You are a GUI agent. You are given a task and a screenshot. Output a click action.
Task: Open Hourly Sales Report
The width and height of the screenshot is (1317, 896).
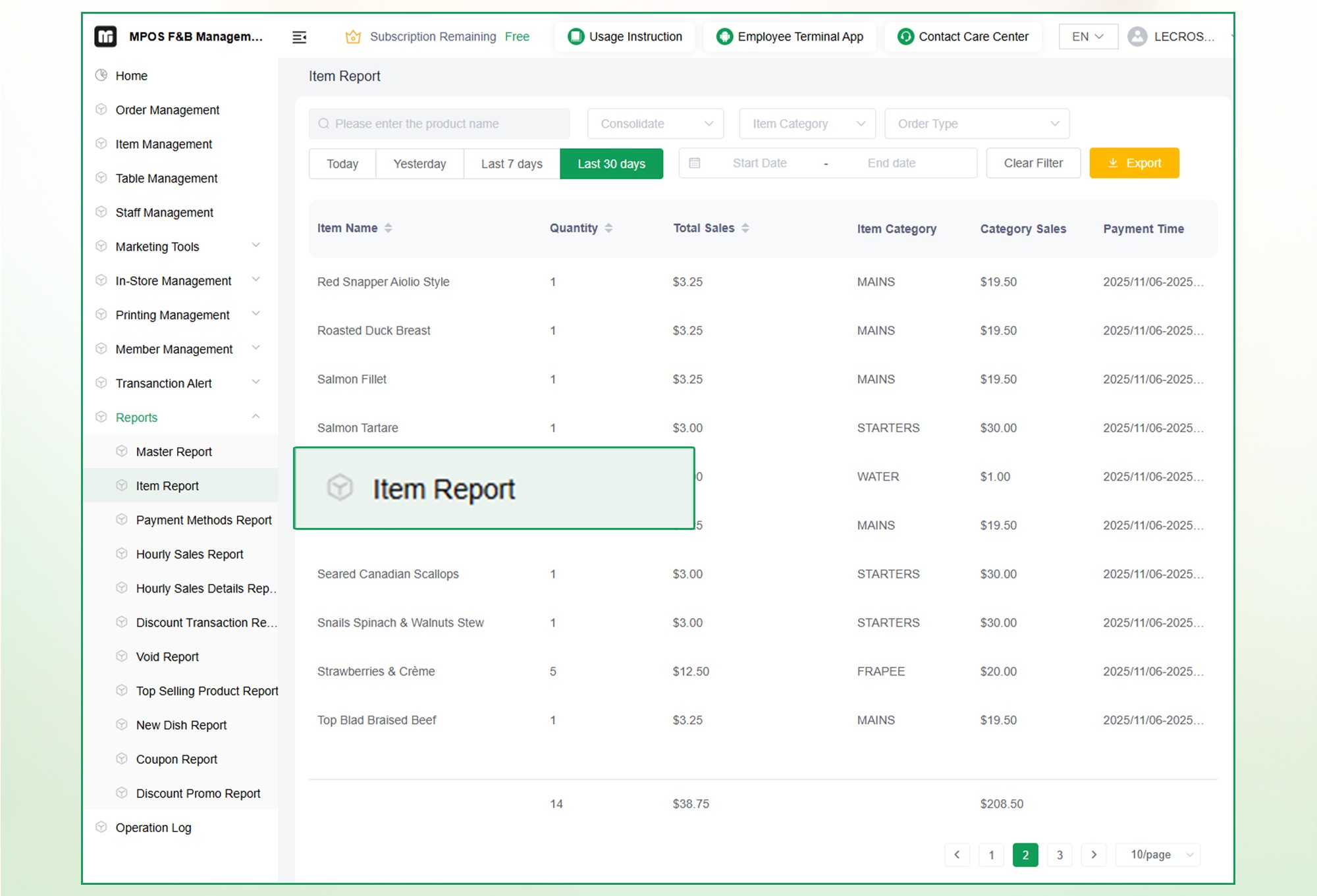[190, 554]
